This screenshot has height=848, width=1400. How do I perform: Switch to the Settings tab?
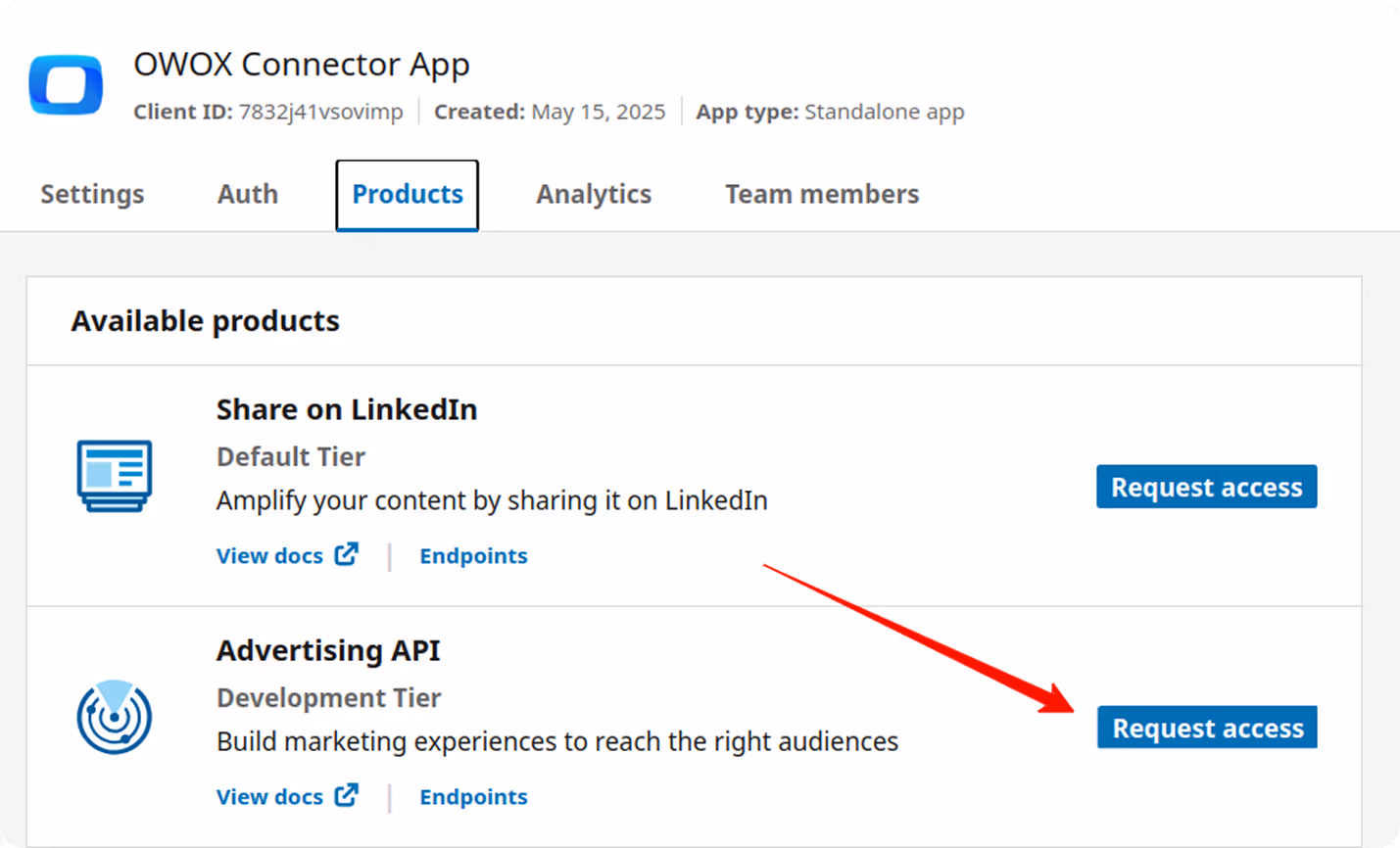pyautogui.click(x=91, y=194)
